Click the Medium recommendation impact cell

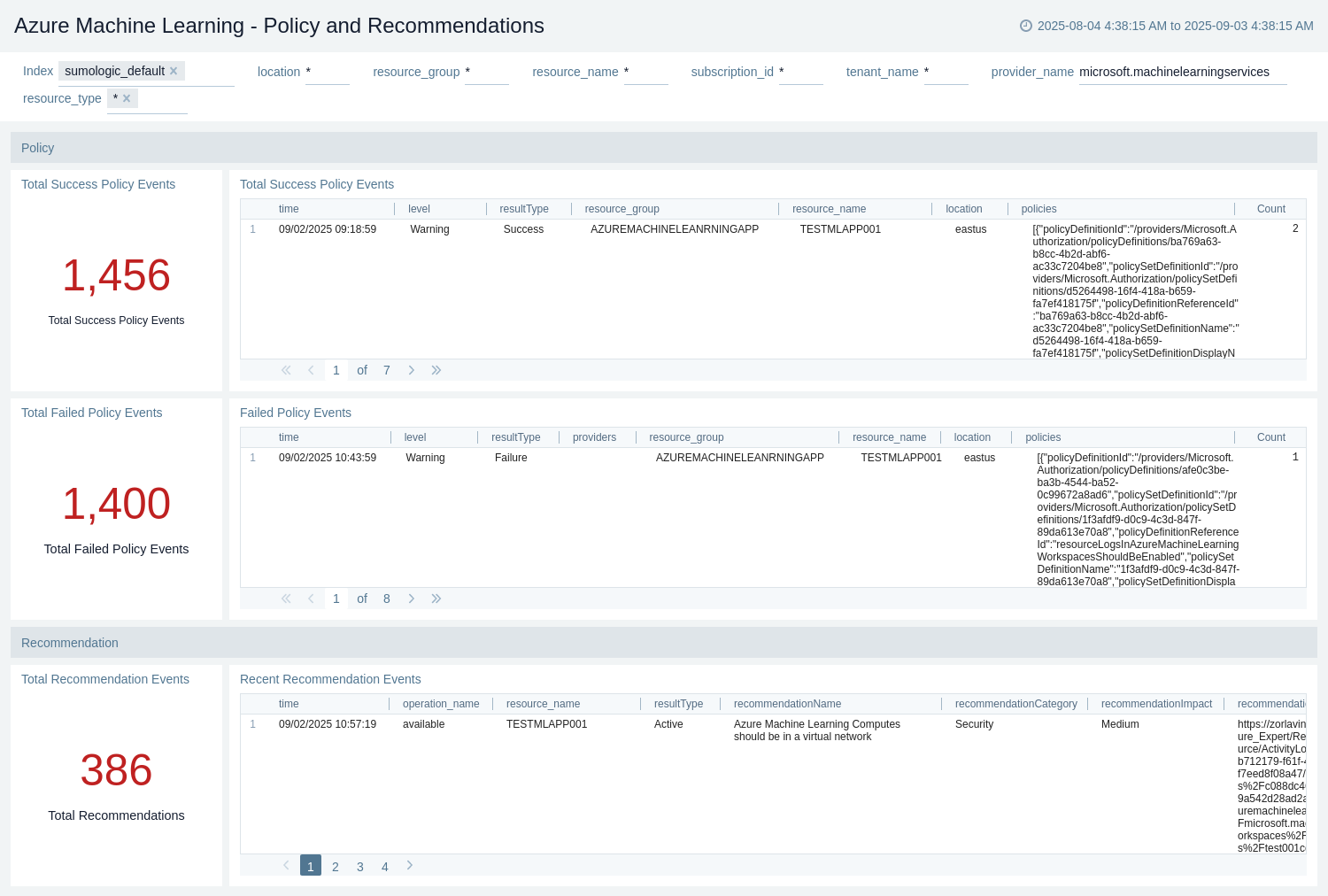pyautogui.click(x=1120, y=724)
